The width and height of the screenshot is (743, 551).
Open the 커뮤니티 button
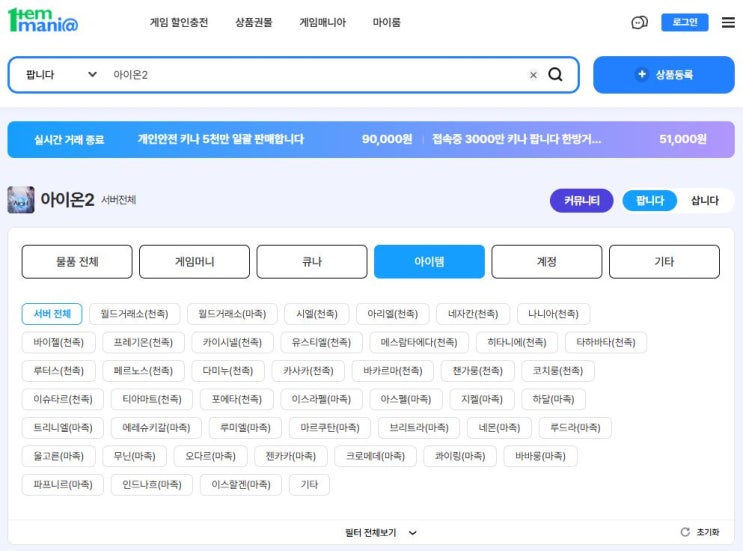point(581,200)
